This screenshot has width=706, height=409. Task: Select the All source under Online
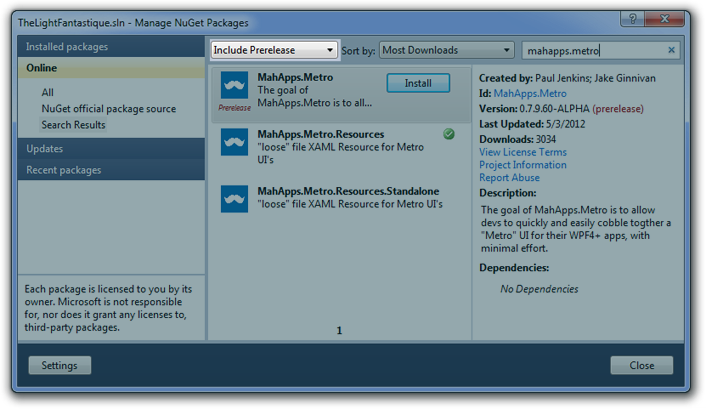click(x=48, y=93)
